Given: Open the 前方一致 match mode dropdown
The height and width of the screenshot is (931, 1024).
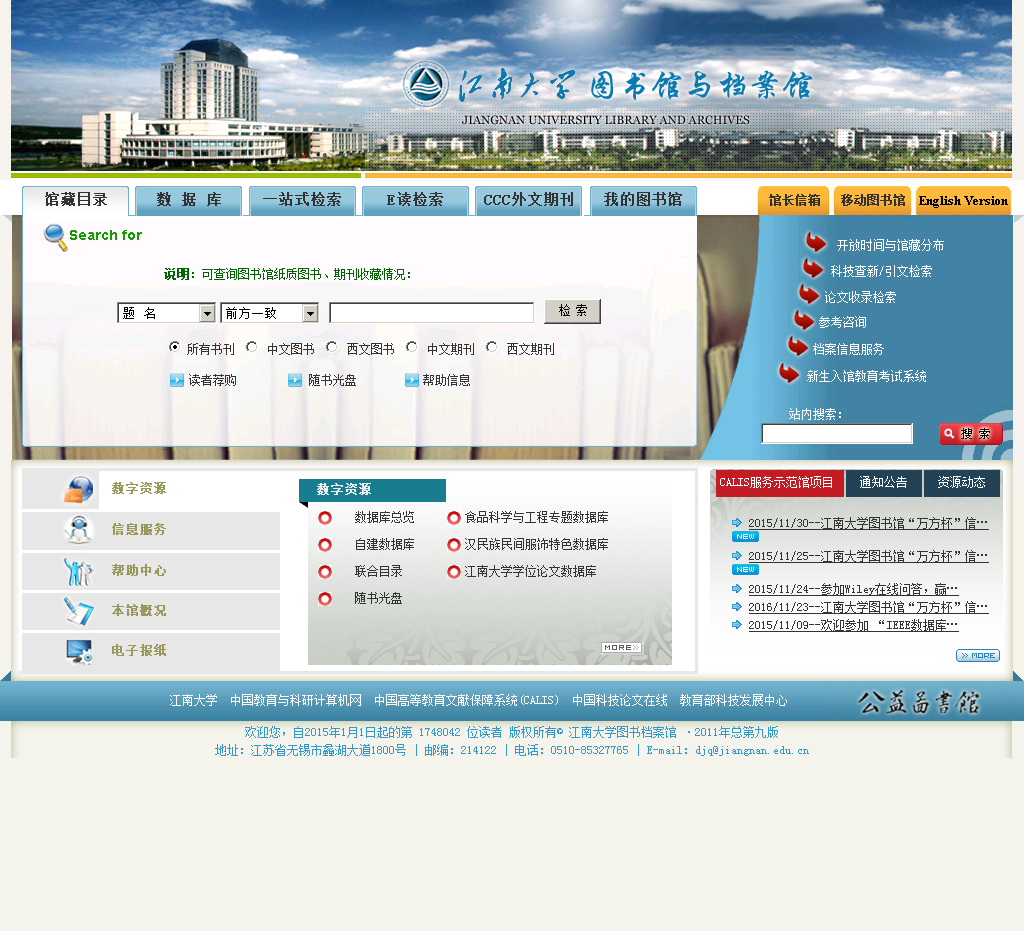Looking at the screenshot, I should point(269,313).
